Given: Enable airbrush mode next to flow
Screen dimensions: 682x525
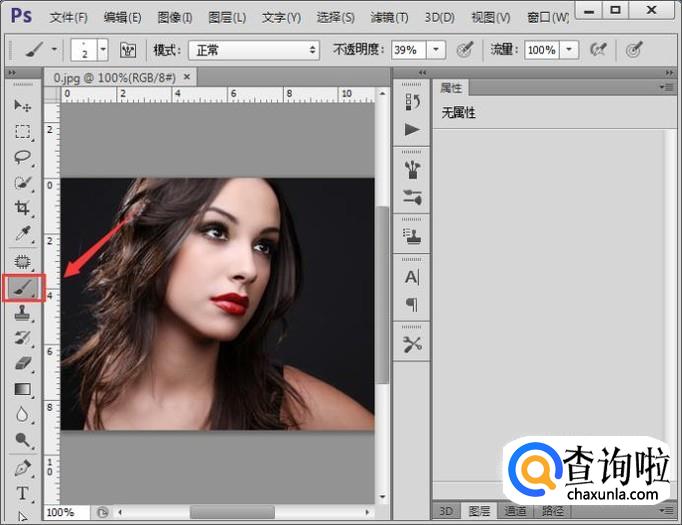Looking at the screenshot, I should (599, 49).
